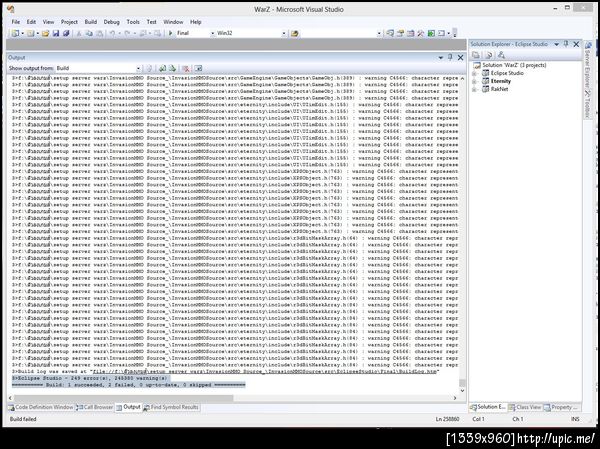Close the Solution Explorer panel
Viewport: 600px width, 449px height.
click(576, 44)
